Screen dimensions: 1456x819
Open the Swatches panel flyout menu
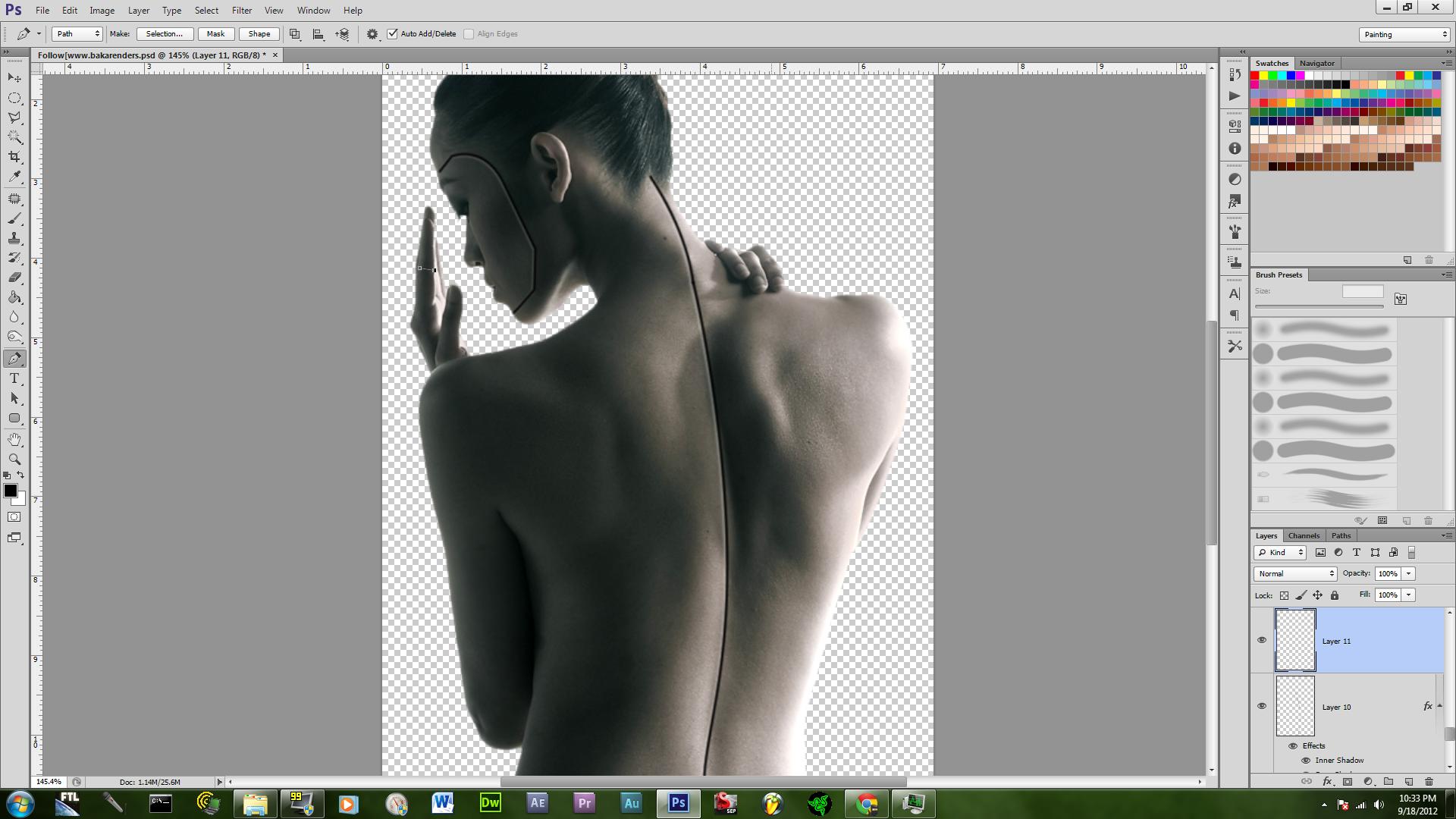[x=1446, y=63]
